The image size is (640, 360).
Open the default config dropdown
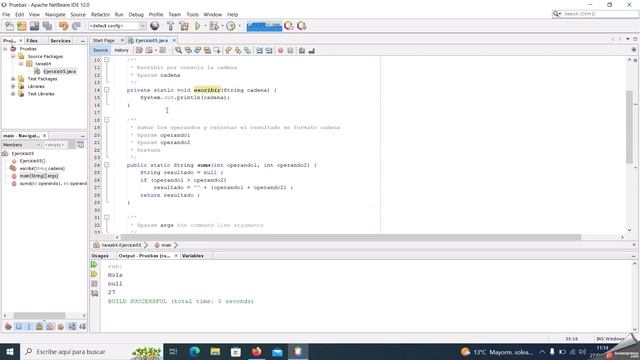pyautogui.click(x=117, y=26)
